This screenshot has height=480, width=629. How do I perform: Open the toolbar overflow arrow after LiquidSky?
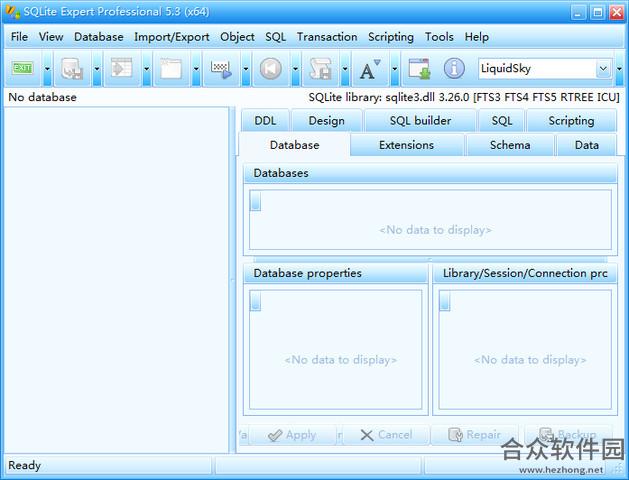point(619,69)
